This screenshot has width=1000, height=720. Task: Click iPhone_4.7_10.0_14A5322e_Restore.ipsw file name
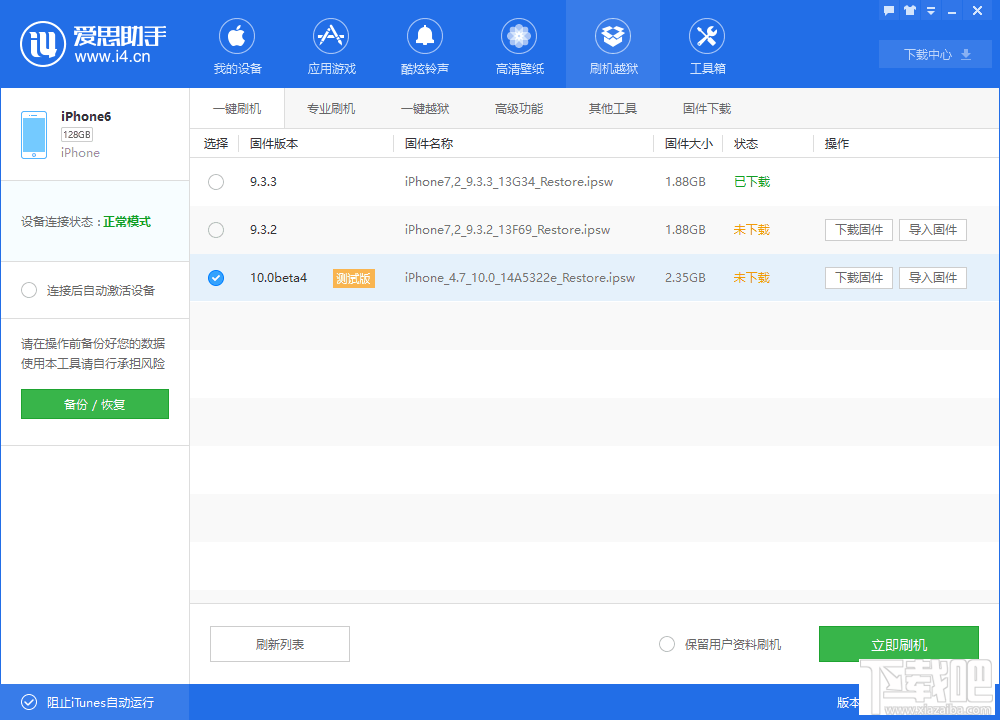pos(520,278)
